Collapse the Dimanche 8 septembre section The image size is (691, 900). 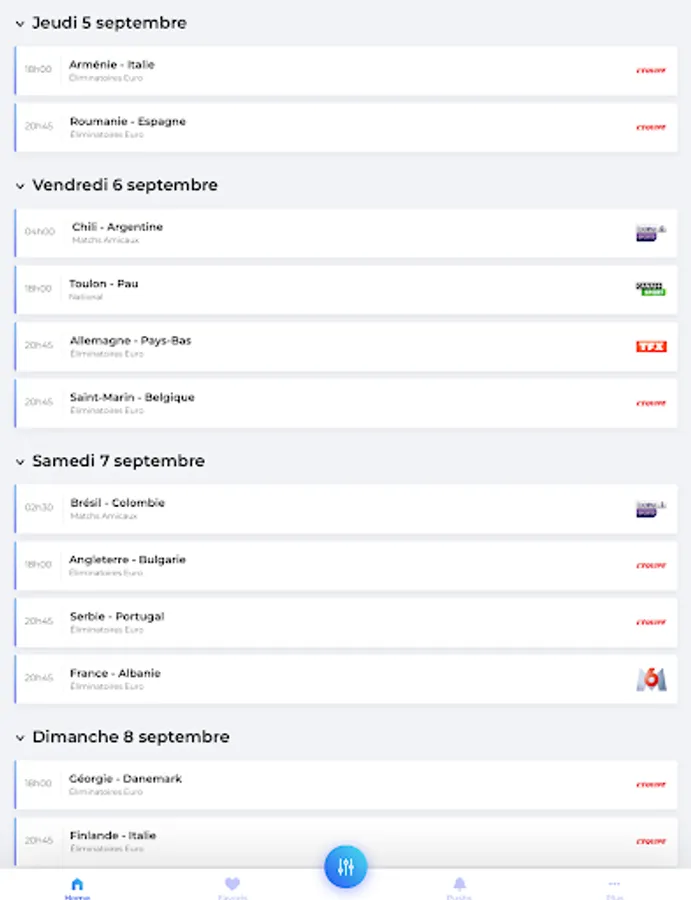point(20,738)
